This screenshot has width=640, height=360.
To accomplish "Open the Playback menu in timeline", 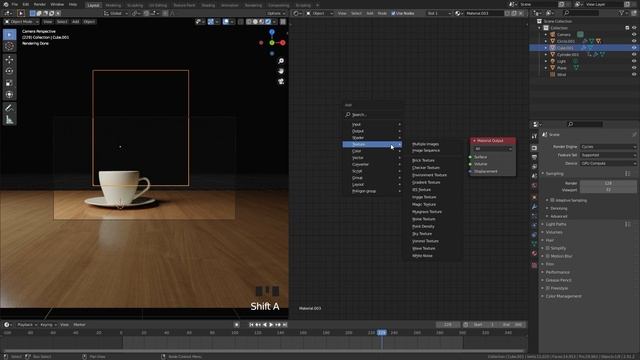I will point(27,325).
